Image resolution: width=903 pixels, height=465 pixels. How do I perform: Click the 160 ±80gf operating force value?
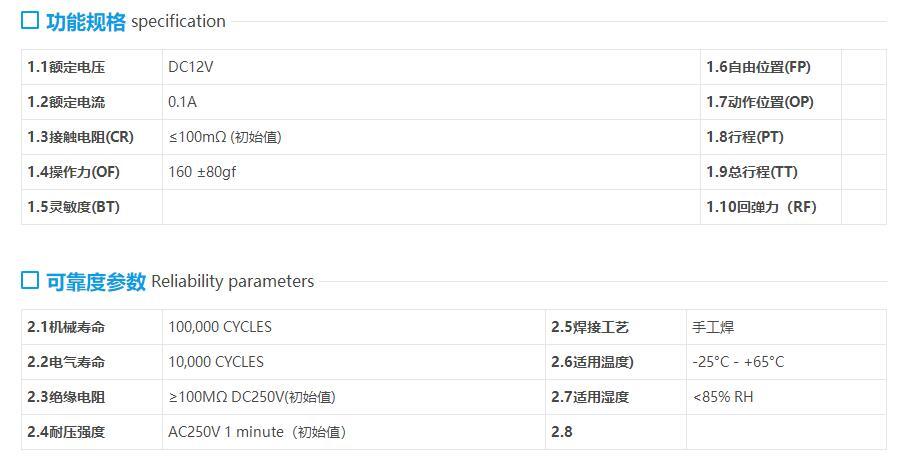point(202,172)
